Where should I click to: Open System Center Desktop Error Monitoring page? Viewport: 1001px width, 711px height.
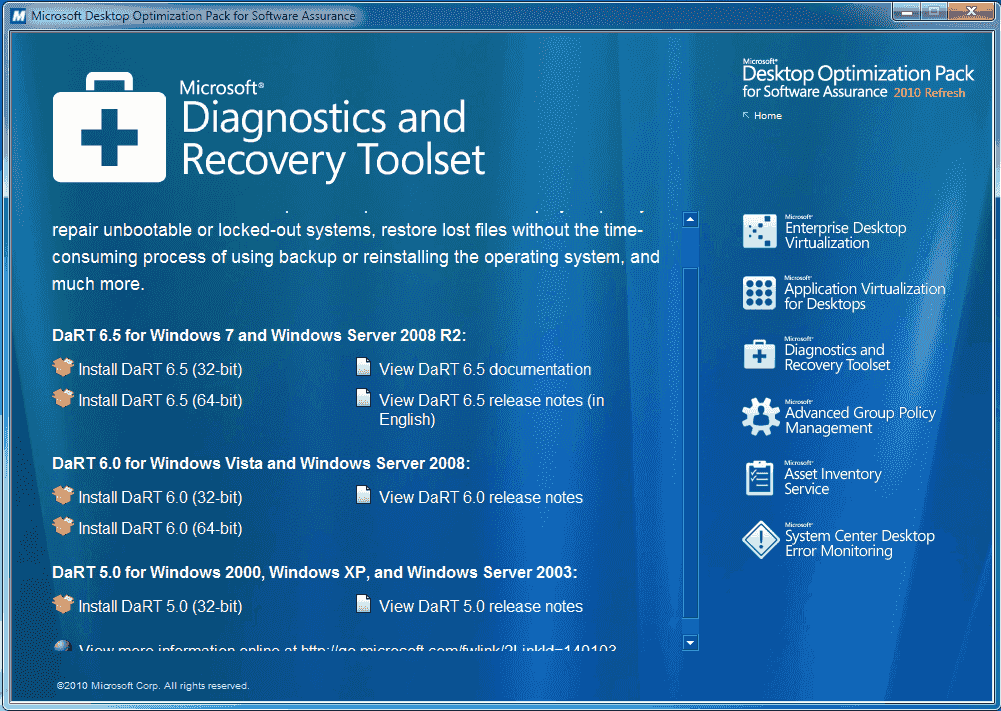(x=859, y=543)
